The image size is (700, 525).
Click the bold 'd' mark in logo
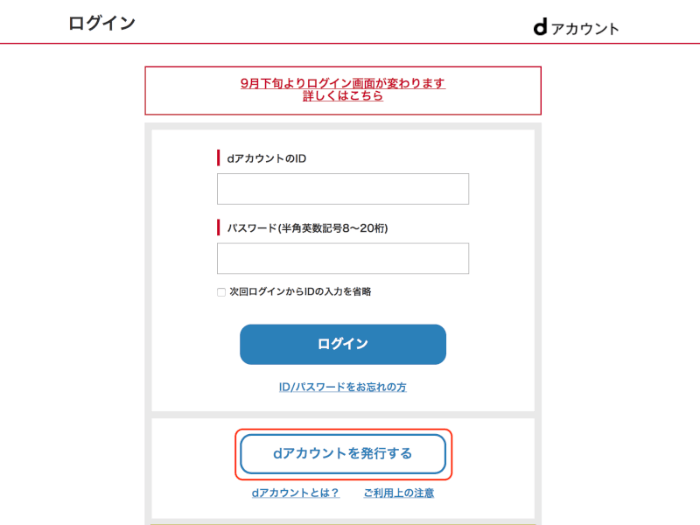pyautogui.click(x=540, y=27)
